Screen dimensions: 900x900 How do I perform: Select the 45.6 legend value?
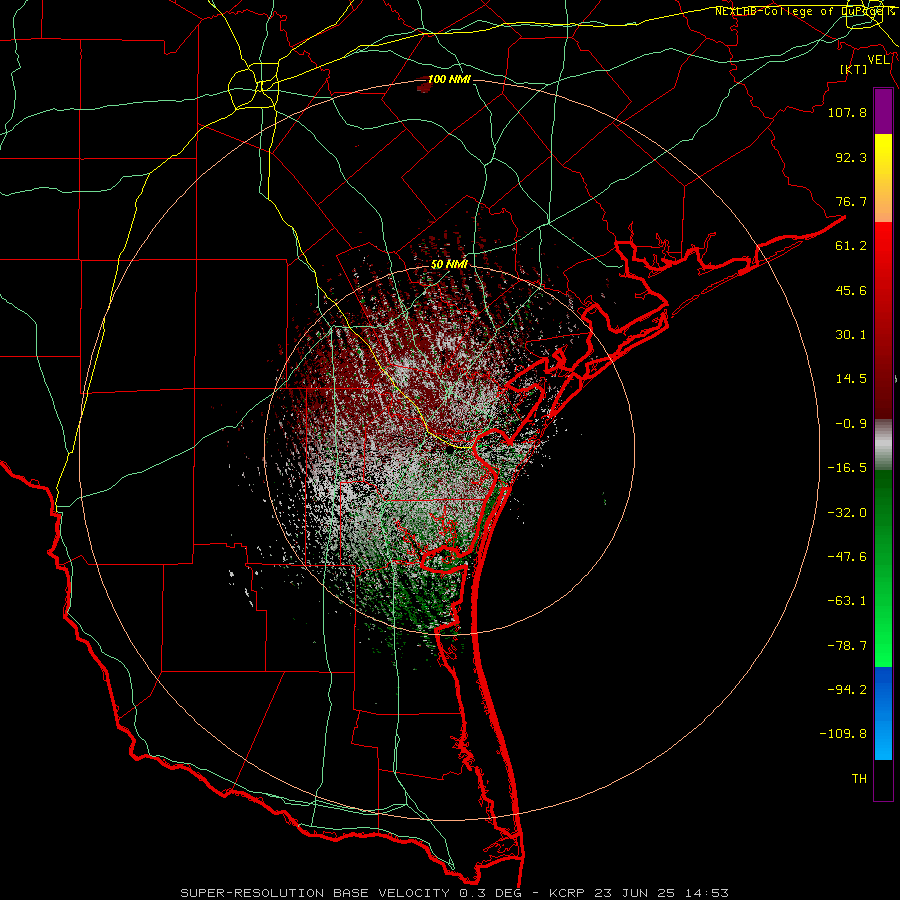pos(851,290)
